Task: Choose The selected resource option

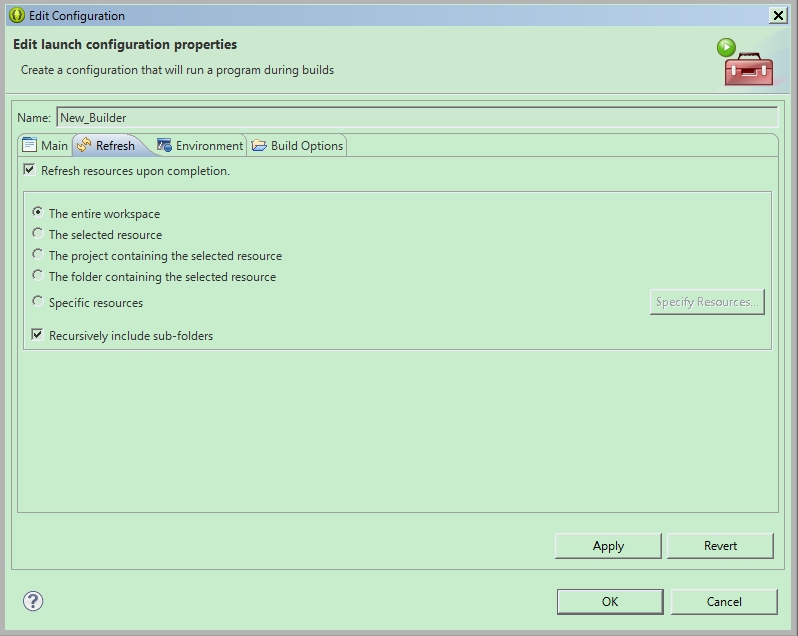Action: [38, 233]
